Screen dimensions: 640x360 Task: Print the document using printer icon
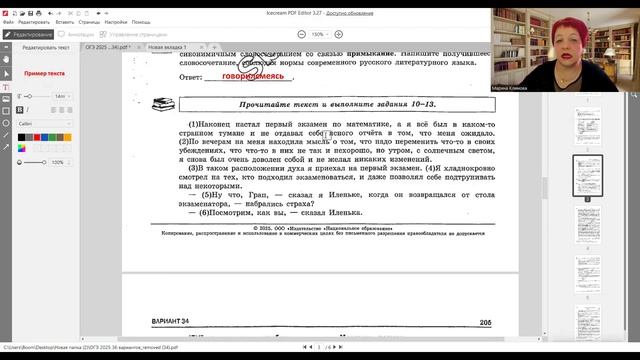coord(38,13)
